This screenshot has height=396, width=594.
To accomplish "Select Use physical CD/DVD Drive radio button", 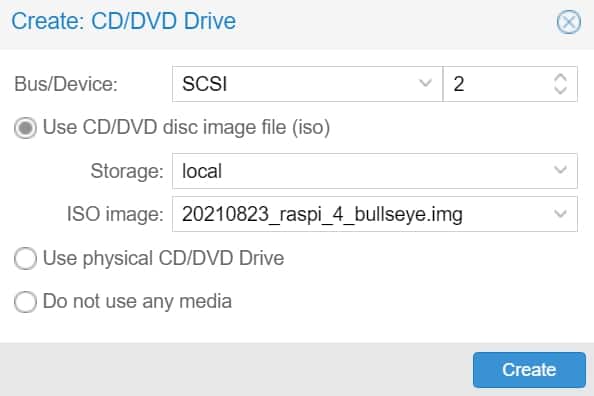I will (x=25, y=258).
